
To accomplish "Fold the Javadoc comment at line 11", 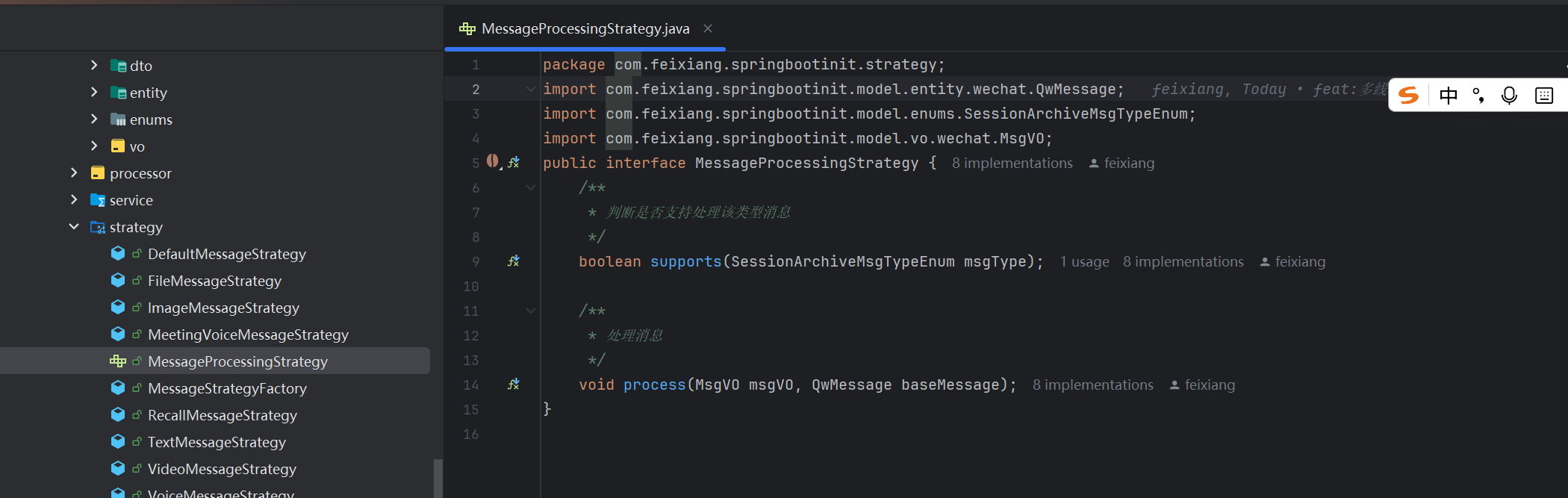I will coord(531,311).
